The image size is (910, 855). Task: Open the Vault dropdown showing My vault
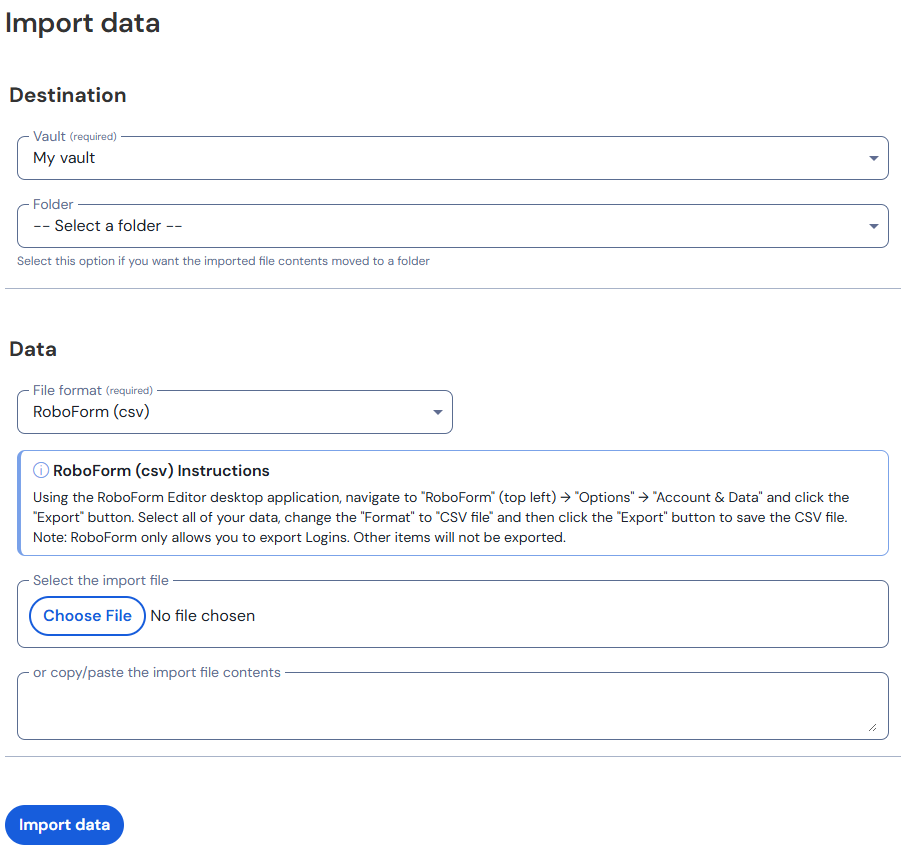point(453,158)
